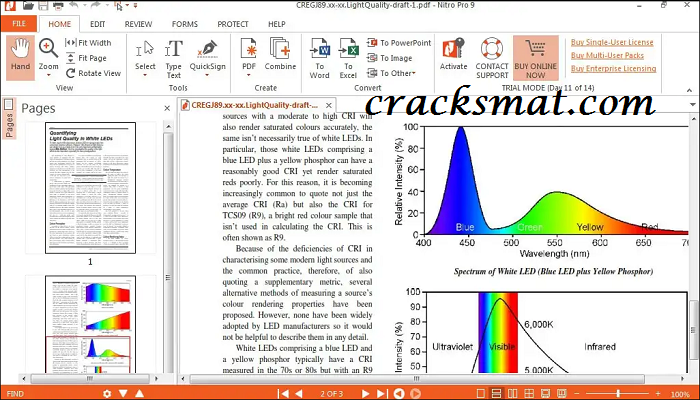The height and width of the screenshot is (400, 700).
Task: Enable facing pages view
Action: click(x=513, y=393)
